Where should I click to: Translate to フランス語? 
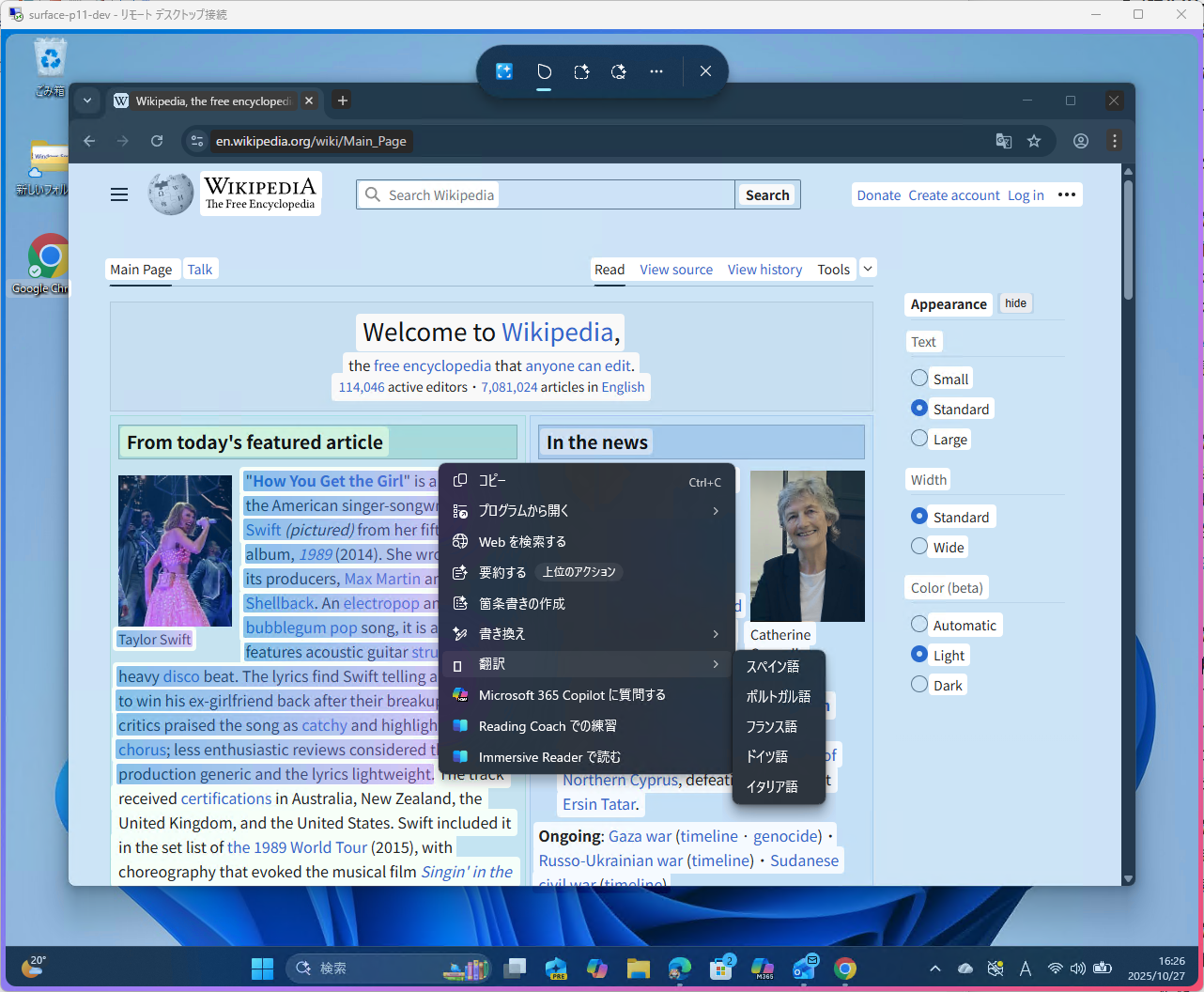point(779,726)
